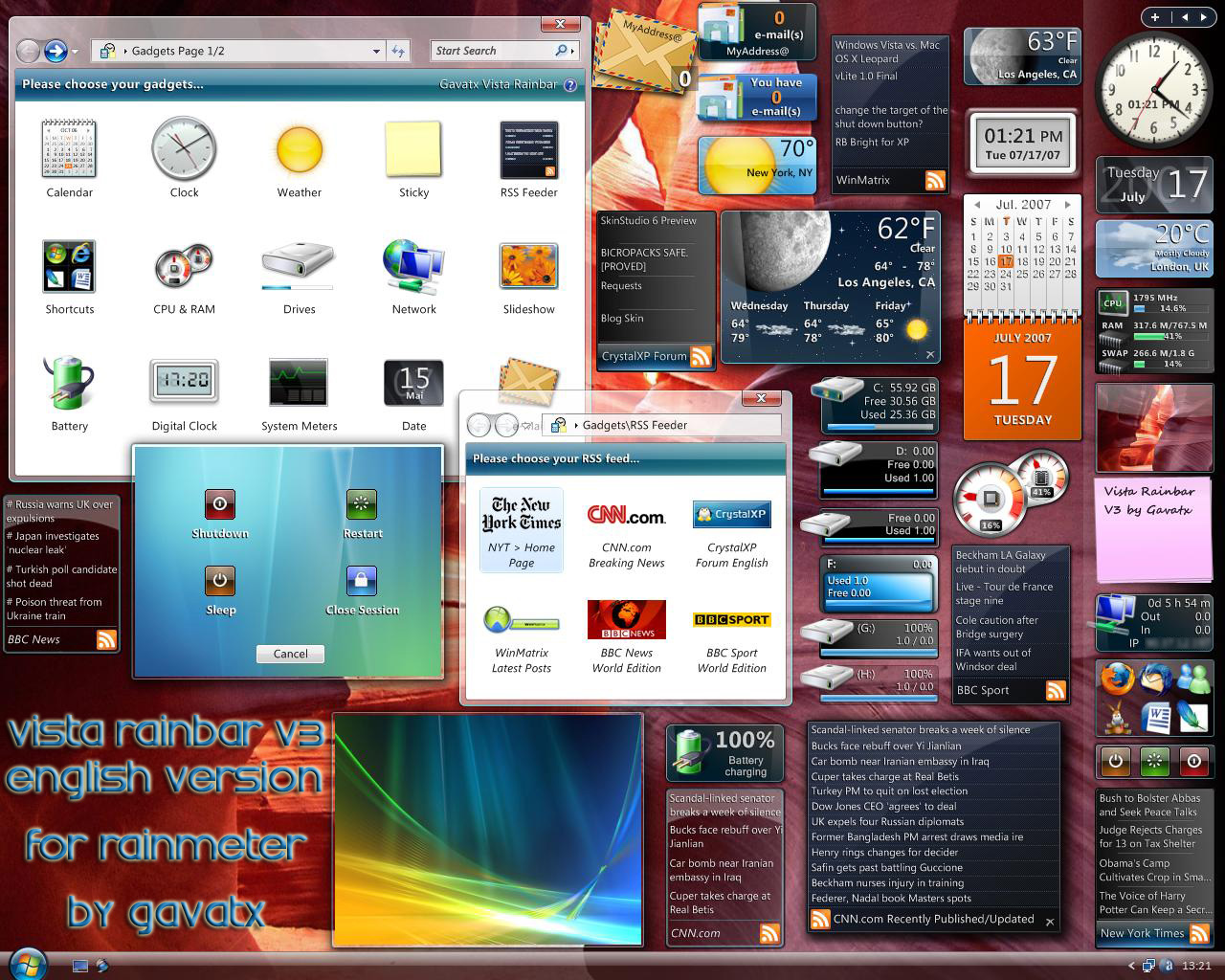
Task: Go to next month in calendar widget
Action: click(1068, 205)
